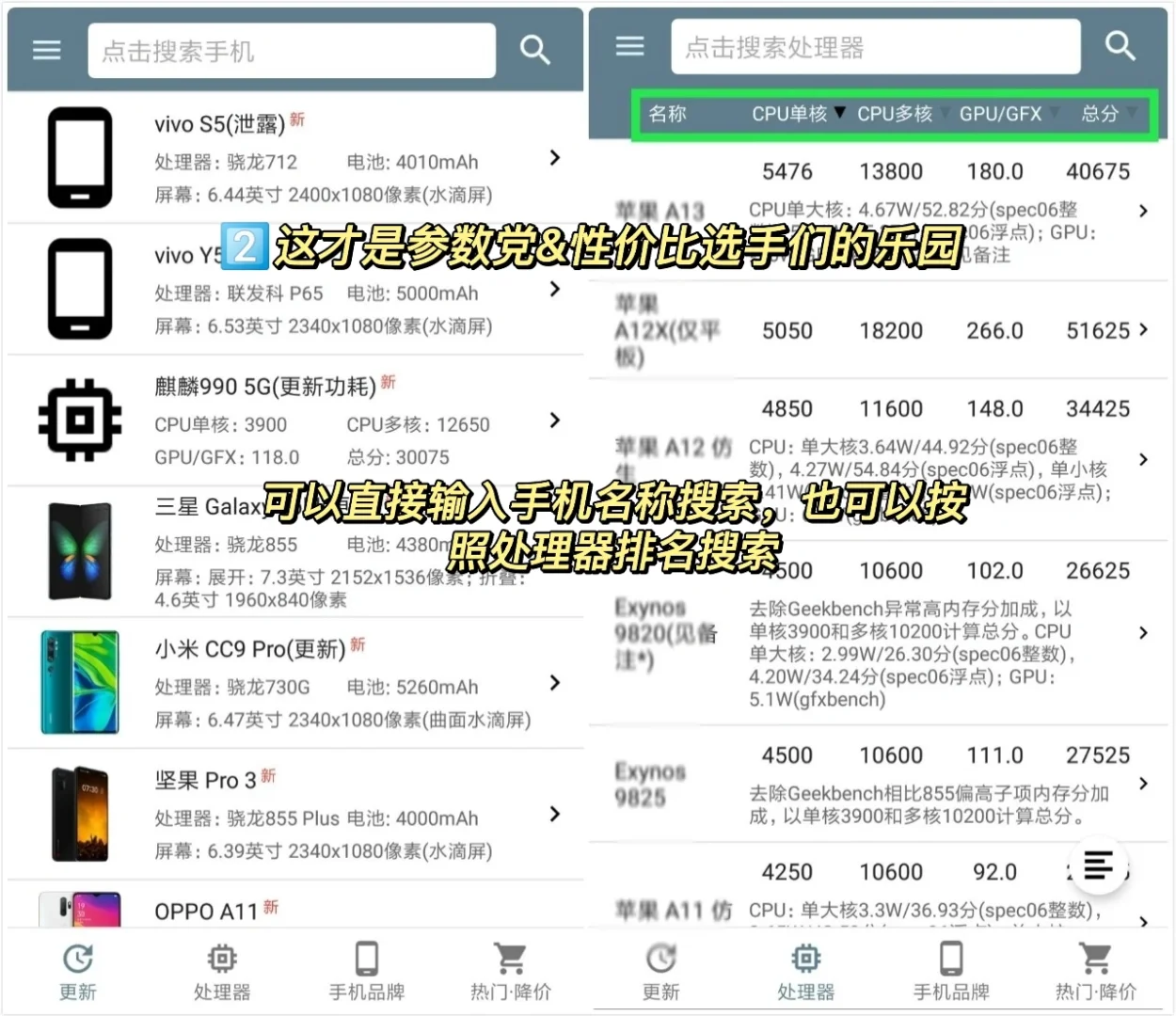This screenshot has width=1176, height=1016.
Task: Sort by 名称 column header
Action: pyautogui.click(x=668, y=114)
